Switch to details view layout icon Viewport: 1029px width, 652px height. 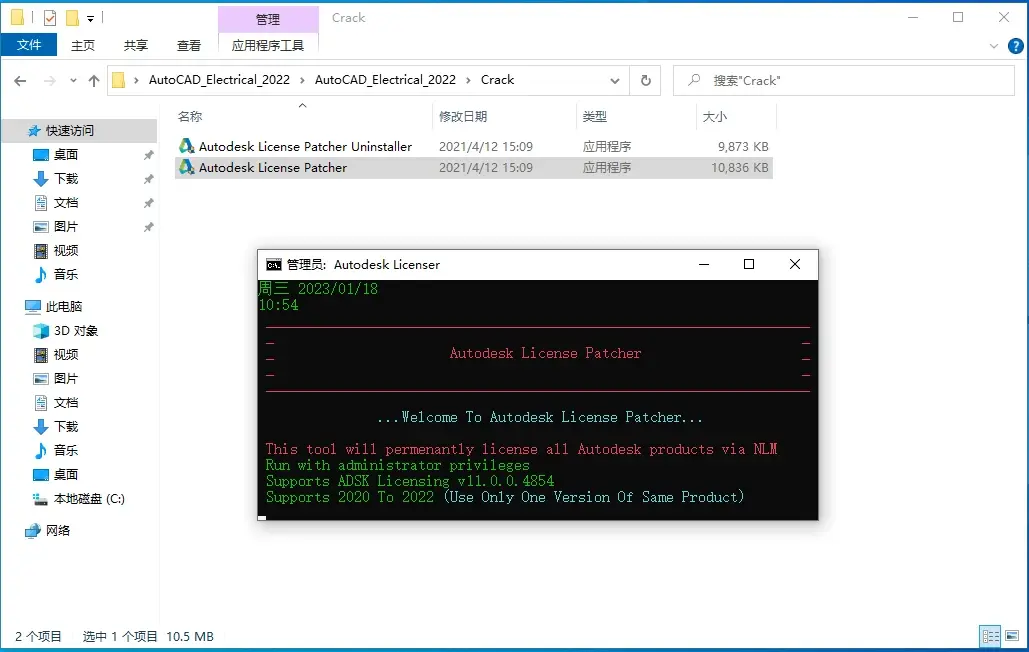click(x=990, y=636)
